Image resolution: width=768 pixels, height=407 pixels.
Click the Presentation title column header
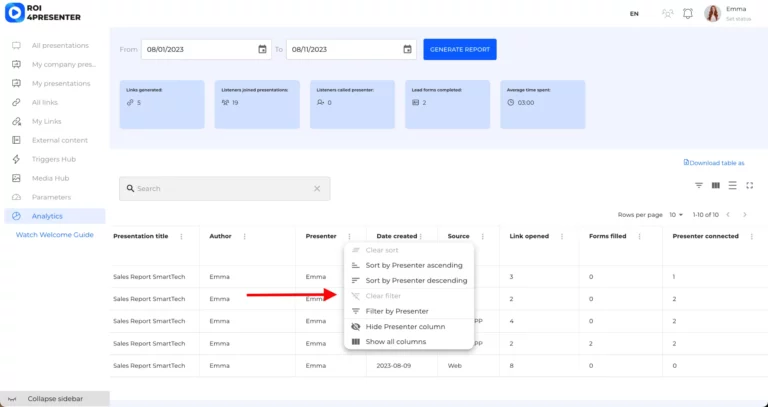(141, 236)
